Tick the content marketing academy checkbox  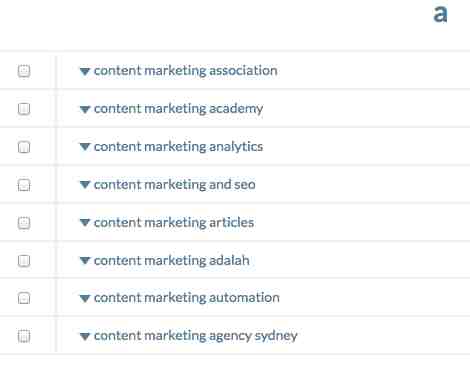tap(24, 109)
